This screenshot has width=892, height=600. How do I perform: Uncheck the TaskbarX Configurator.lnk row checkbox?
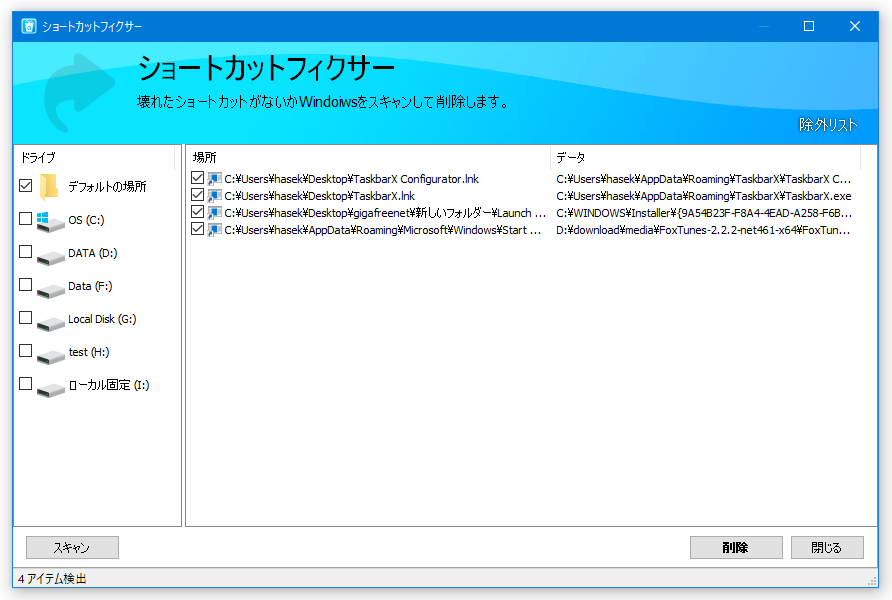click(197, 177)
